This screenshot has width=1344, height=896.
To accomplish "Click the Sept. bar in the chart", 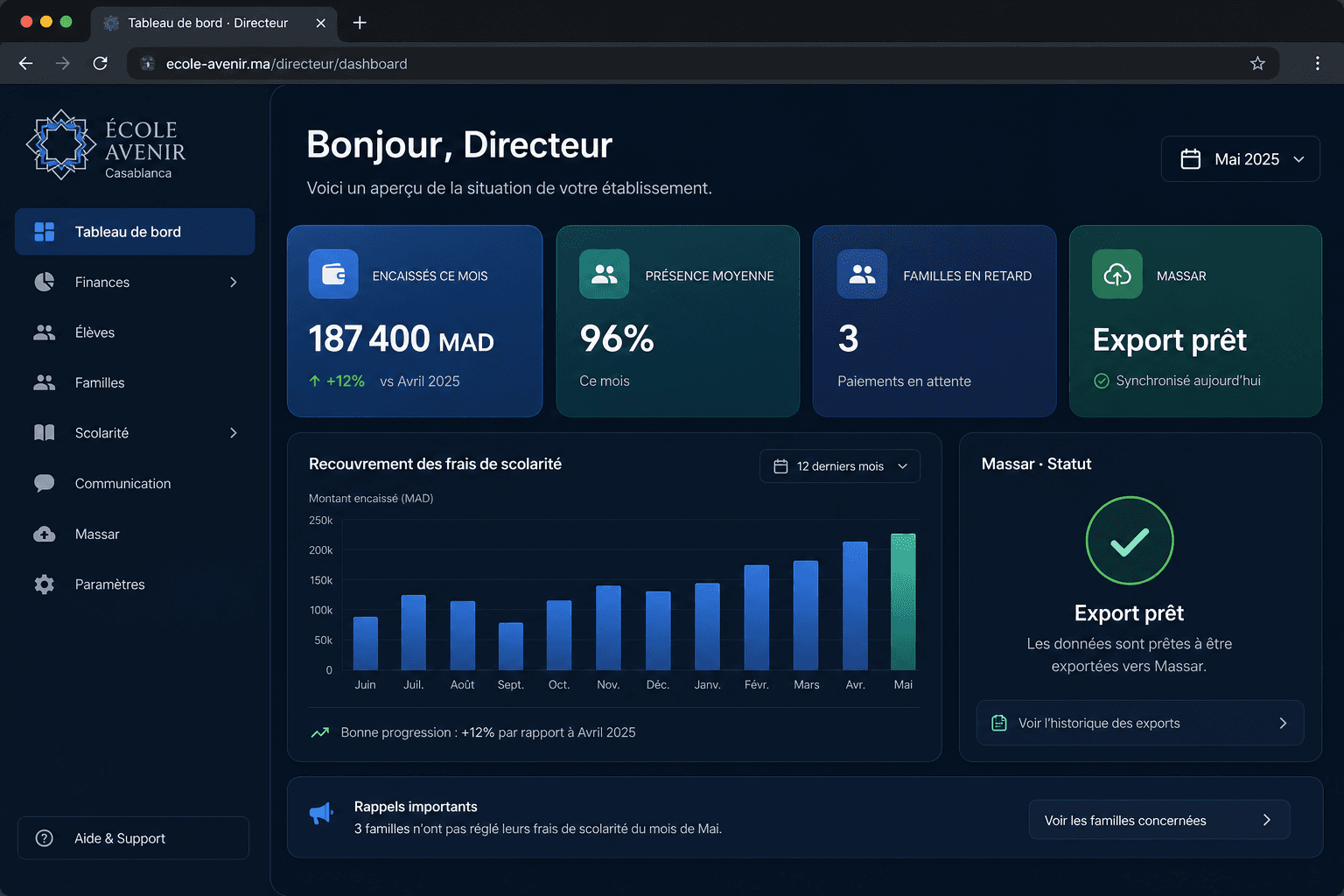I will (511, 647).
